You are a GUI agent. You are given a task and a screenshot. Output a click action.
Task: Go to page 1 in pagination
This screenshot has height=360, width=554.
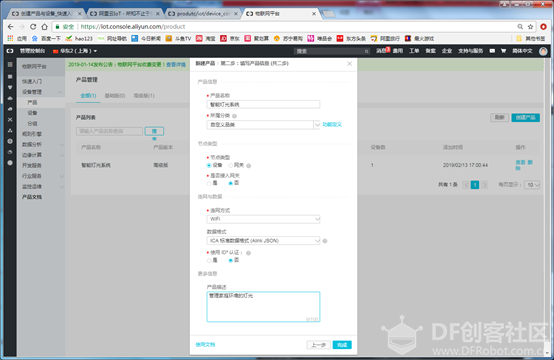point(475,185)
